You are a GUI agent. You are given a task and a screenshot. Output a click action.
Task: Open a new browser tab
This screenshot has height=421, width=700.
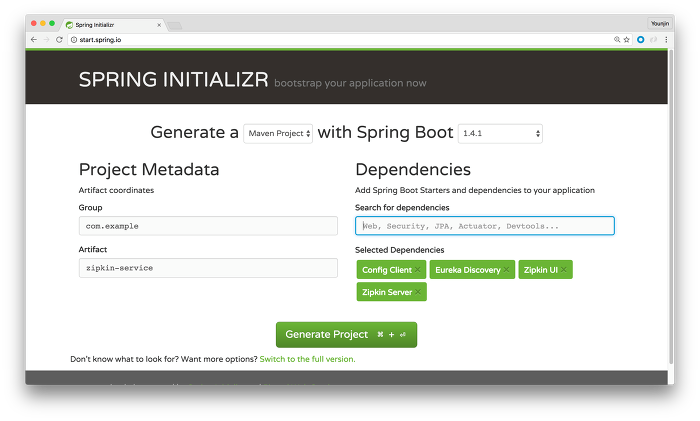tap(174, 22)
